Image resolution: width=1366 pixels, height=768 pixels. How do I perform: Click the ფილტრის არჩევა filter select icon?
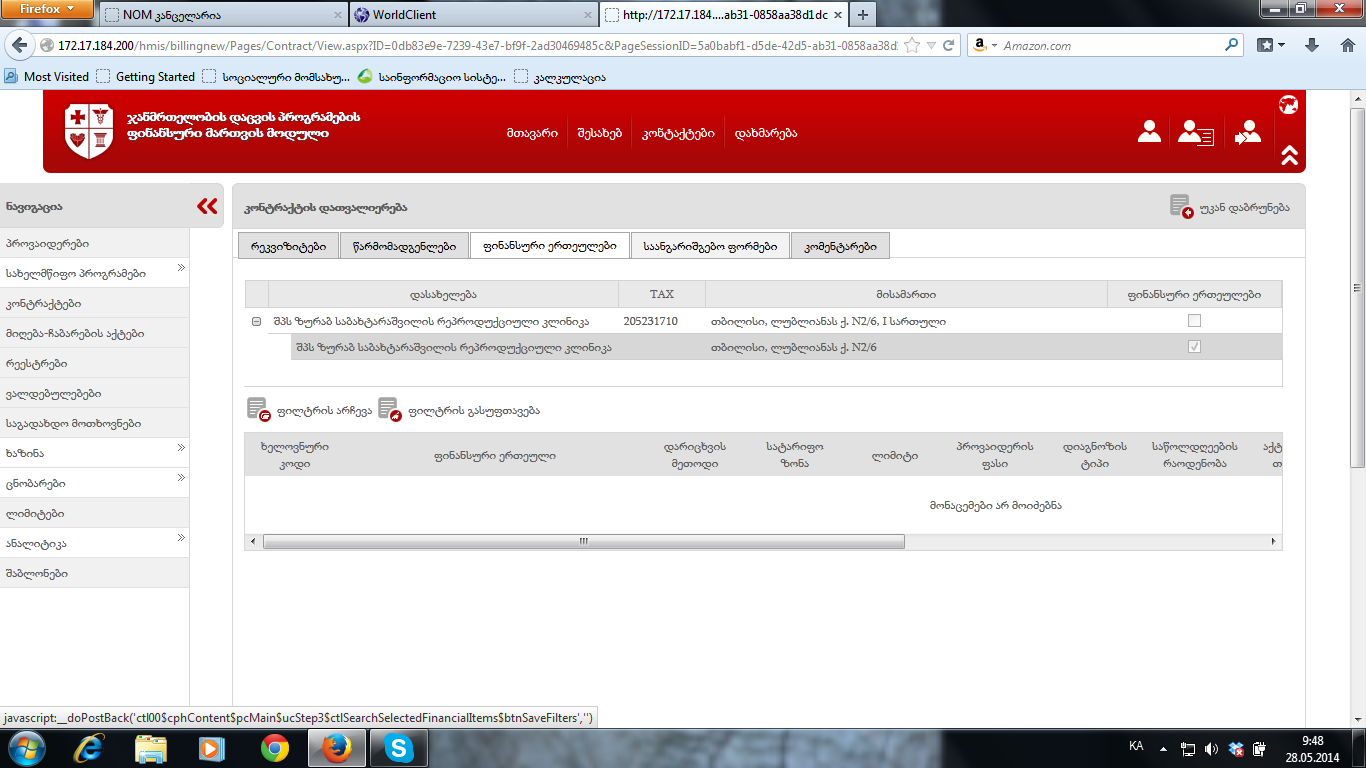point(258,410)
